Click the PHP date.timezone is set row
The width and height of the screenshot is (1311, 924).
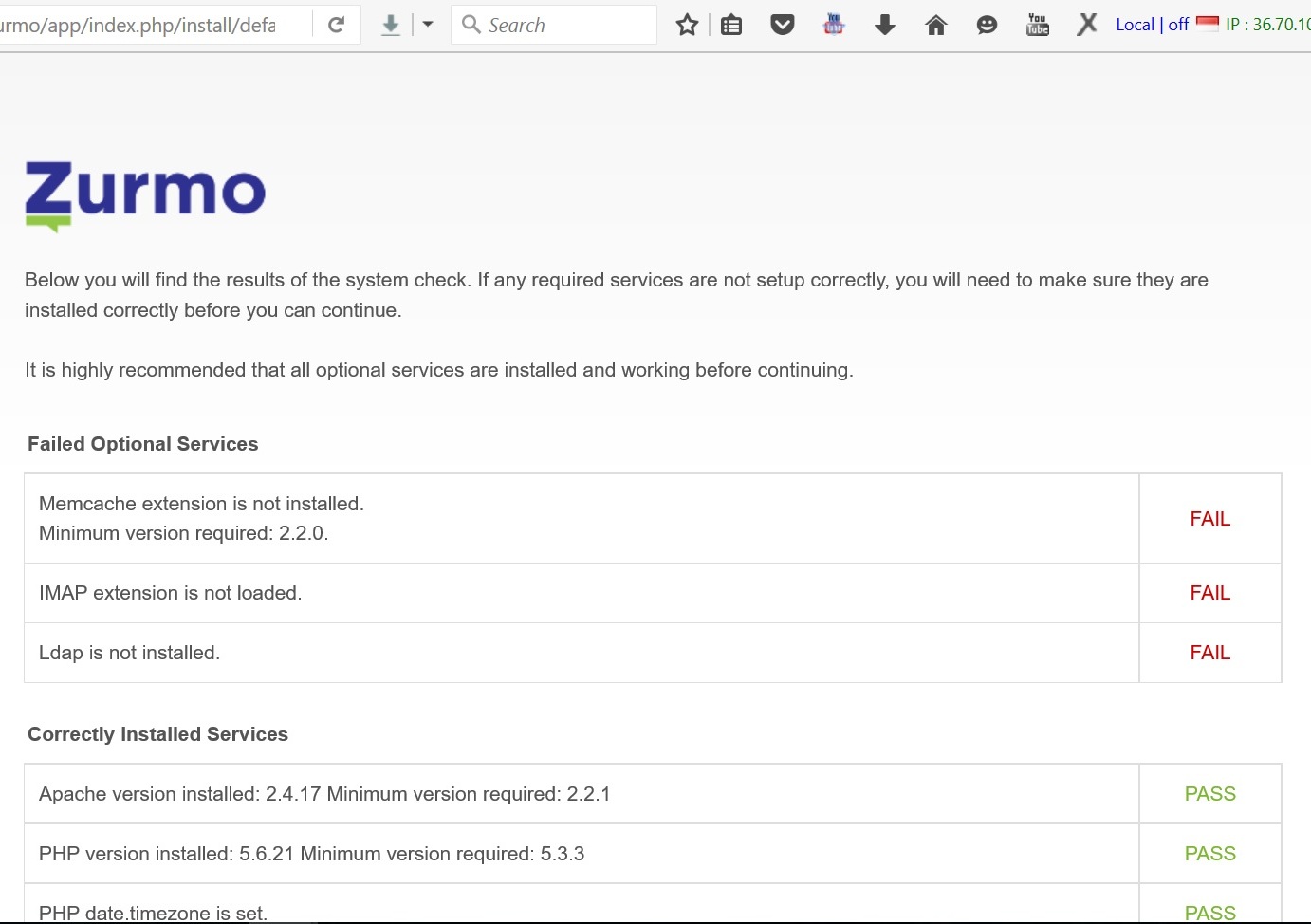[x=582, y=904]
